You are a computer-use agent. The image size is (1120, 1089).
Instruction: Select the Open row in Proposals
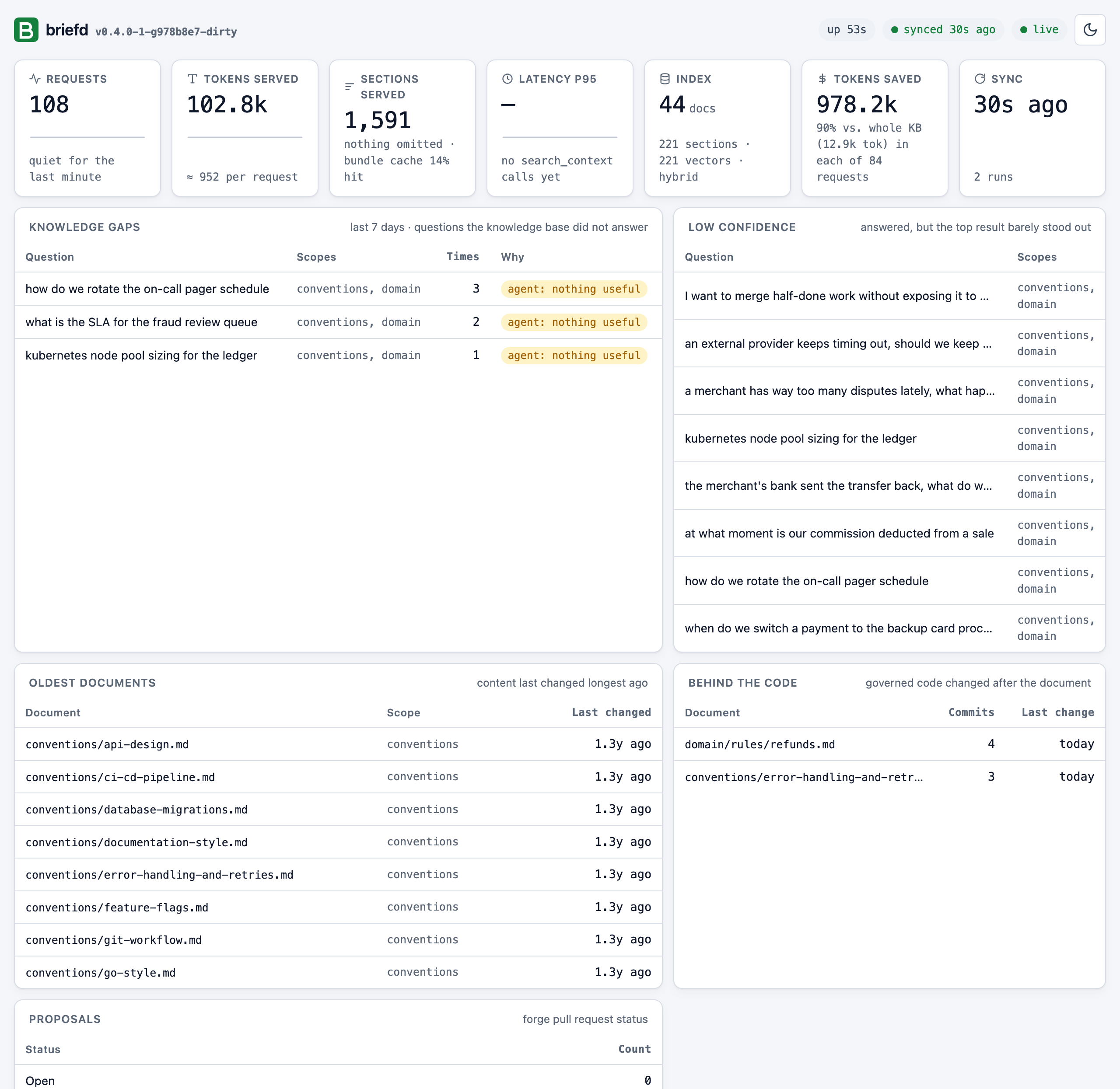point(338,1078)
